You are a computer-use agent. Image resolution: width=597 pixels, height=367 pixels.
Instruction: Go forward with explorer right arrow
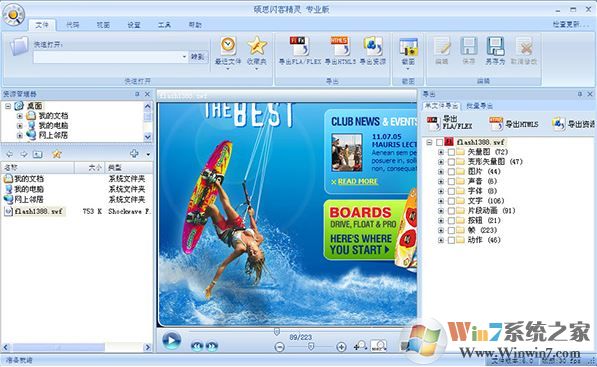24,154
